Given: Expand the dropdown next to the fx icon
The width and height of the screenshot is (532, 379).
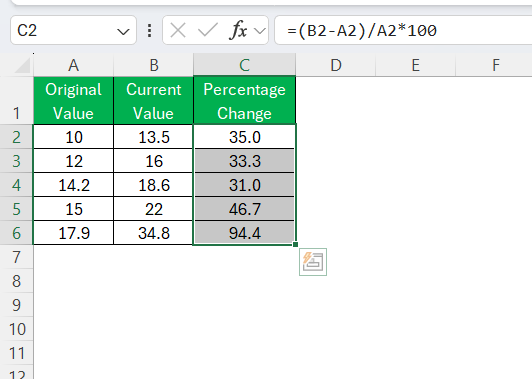Looking at the screenshot, I should click(x=260, y=31).
